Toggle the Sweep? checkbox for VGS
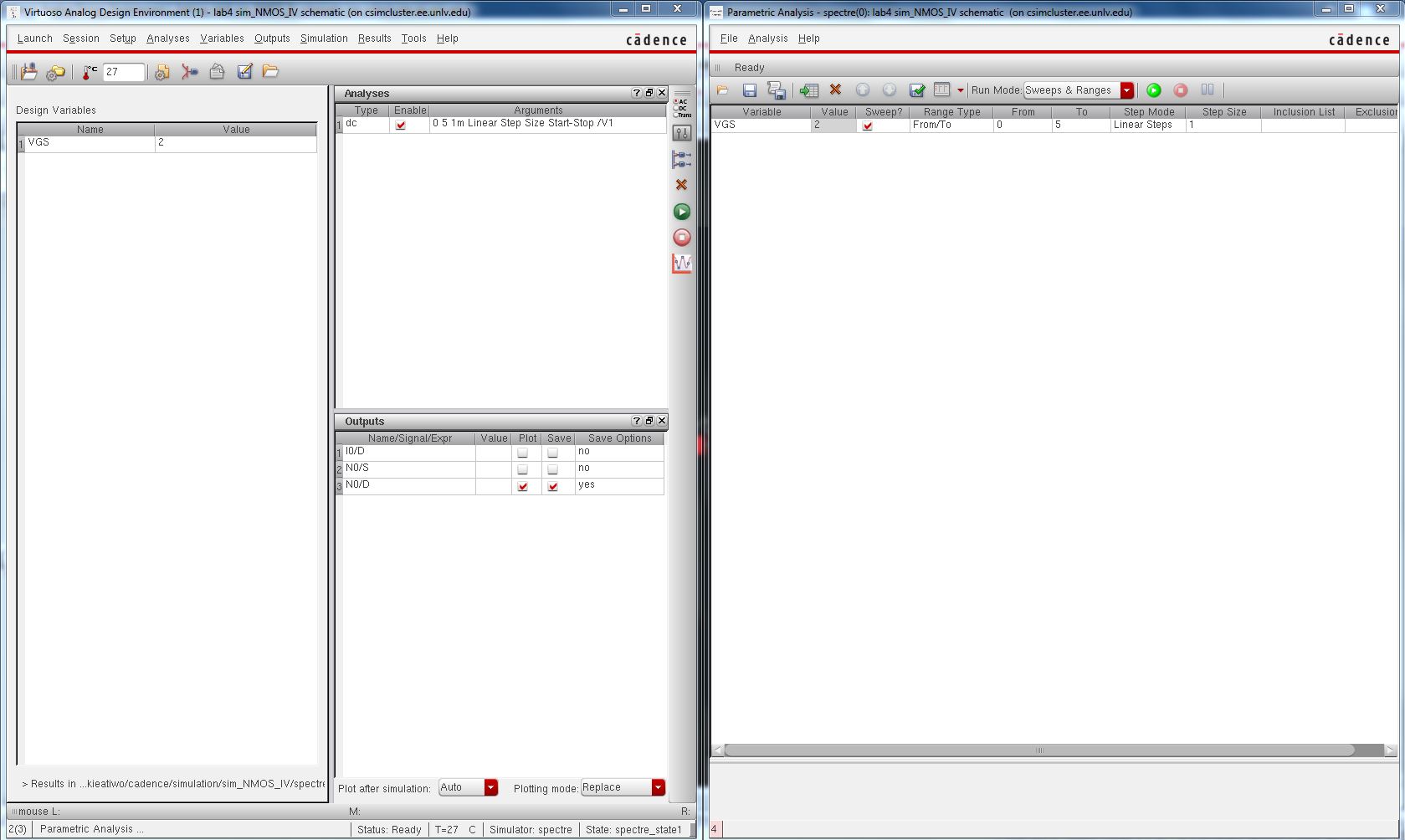 click(x=868, y=125)
